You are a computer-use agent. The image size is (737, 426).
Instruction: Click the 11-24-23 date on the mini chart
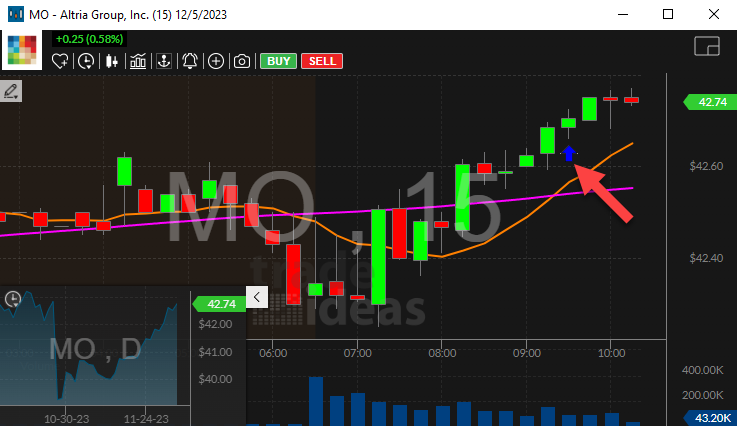(x=146, y=418)
